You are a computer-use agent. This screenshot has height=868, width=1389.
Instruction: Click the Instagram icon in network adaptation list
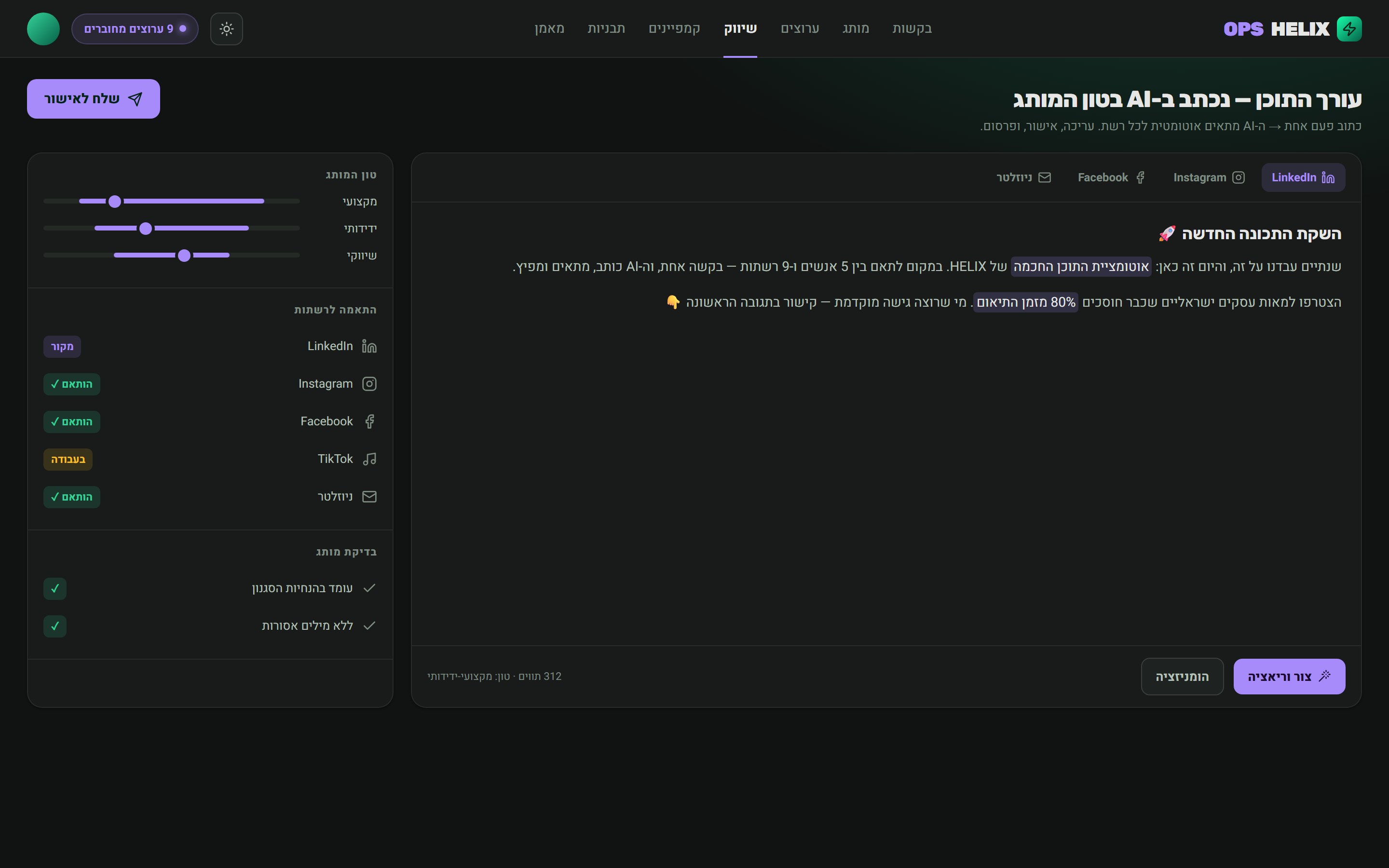click(x=369, y=383)
